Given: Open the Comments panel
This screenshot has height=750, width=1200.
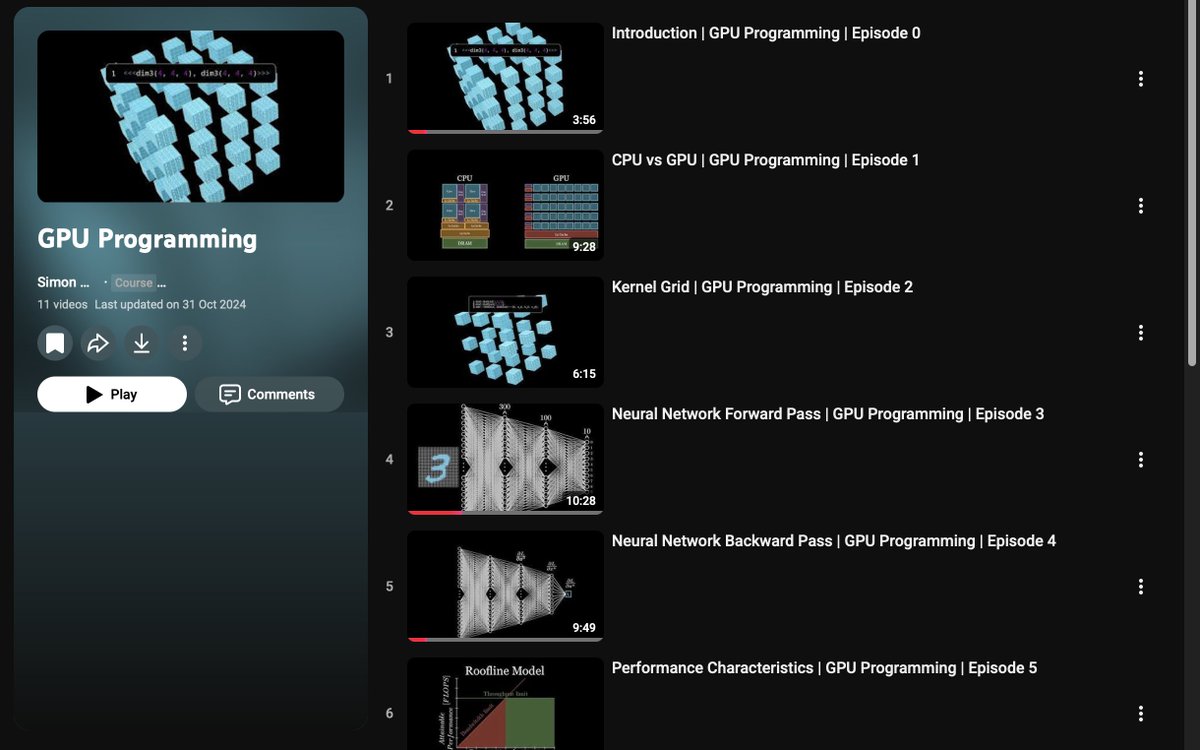Looking at the screenshot, I should coord(269,393).
